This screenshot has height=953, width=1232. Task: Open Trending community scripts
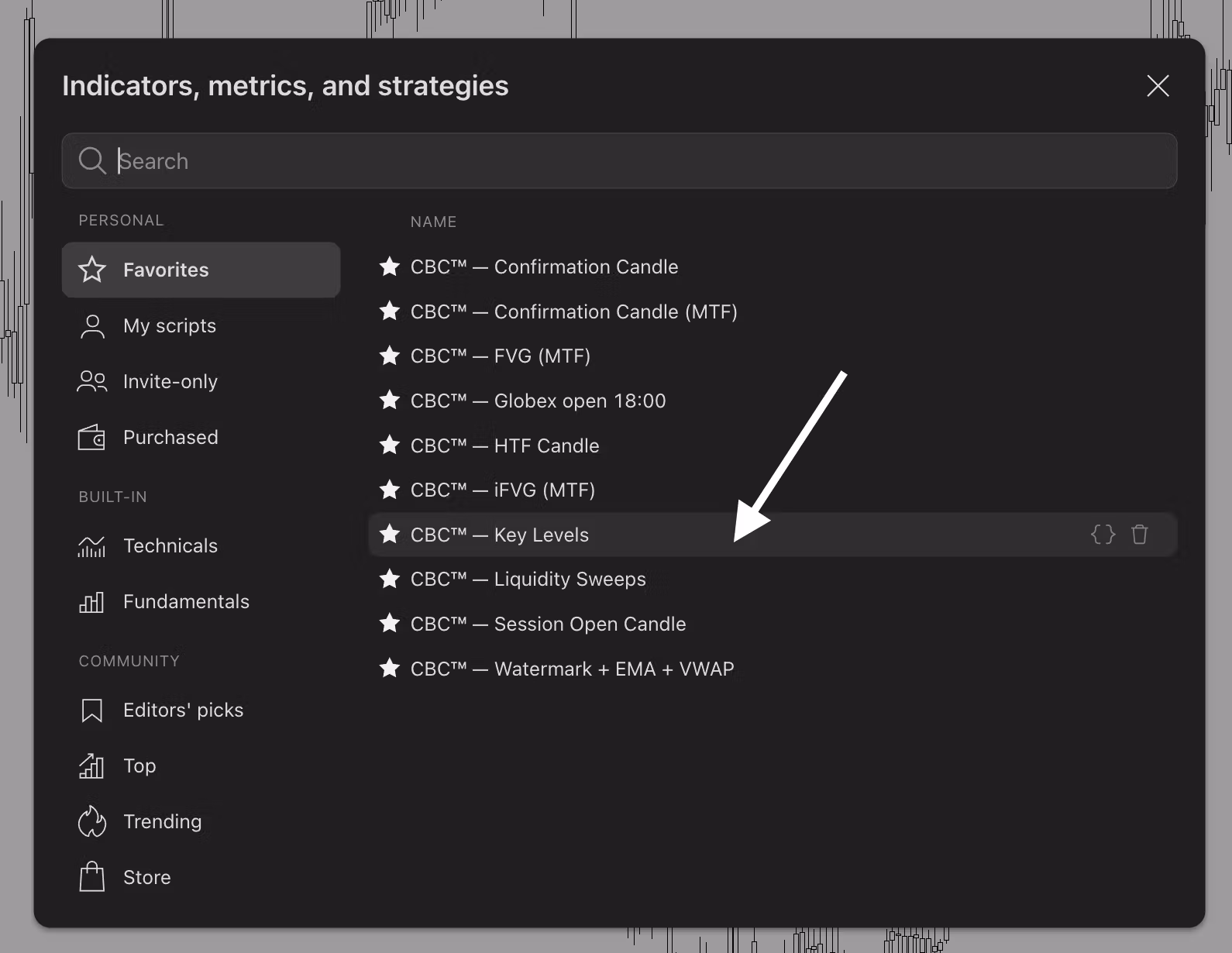(x=162, y=821)
